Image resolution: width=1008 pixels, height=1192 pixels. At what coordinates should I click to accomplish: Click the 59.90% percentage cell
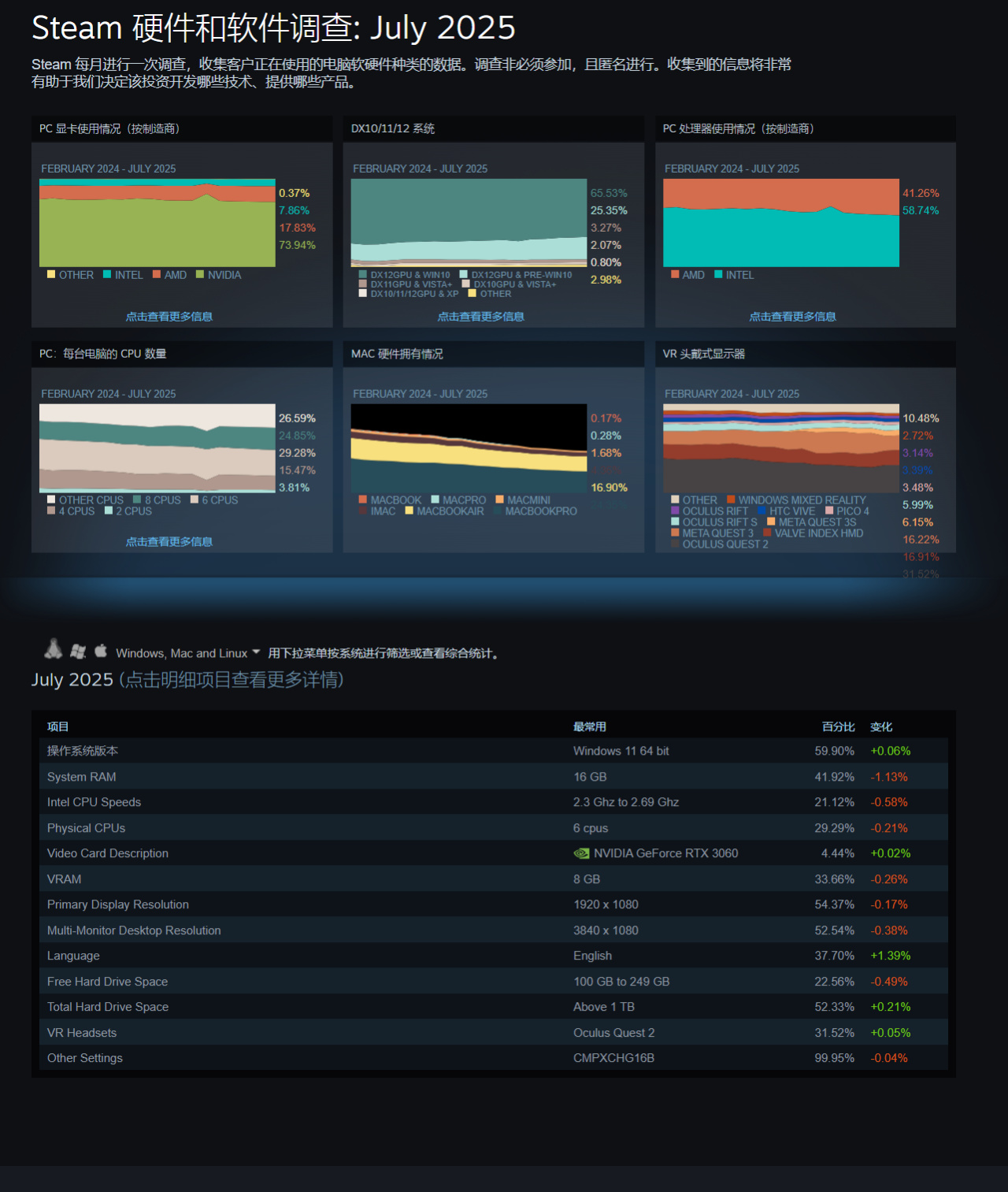835,751
